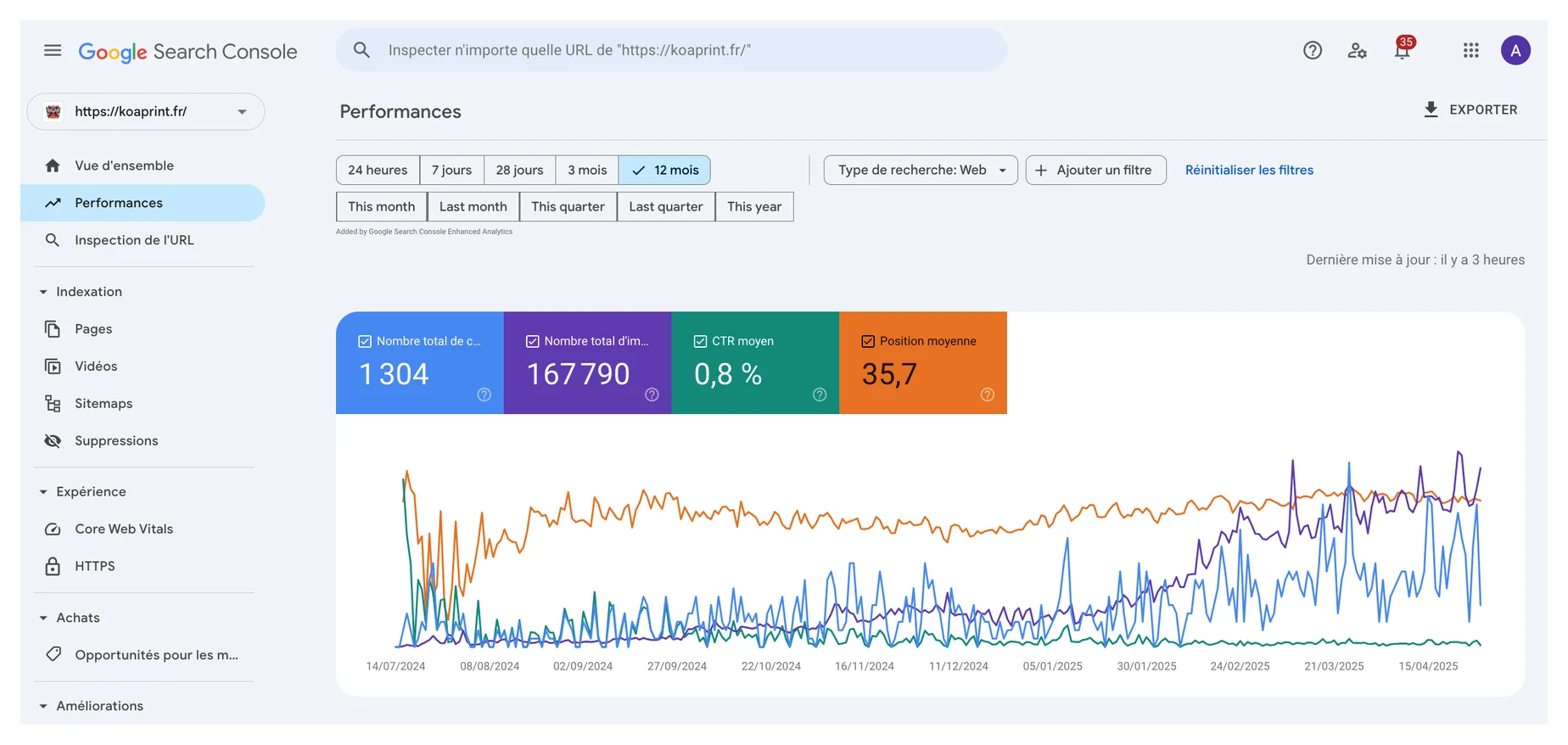Click help icon on total clicks card

[x=484, y=395]
